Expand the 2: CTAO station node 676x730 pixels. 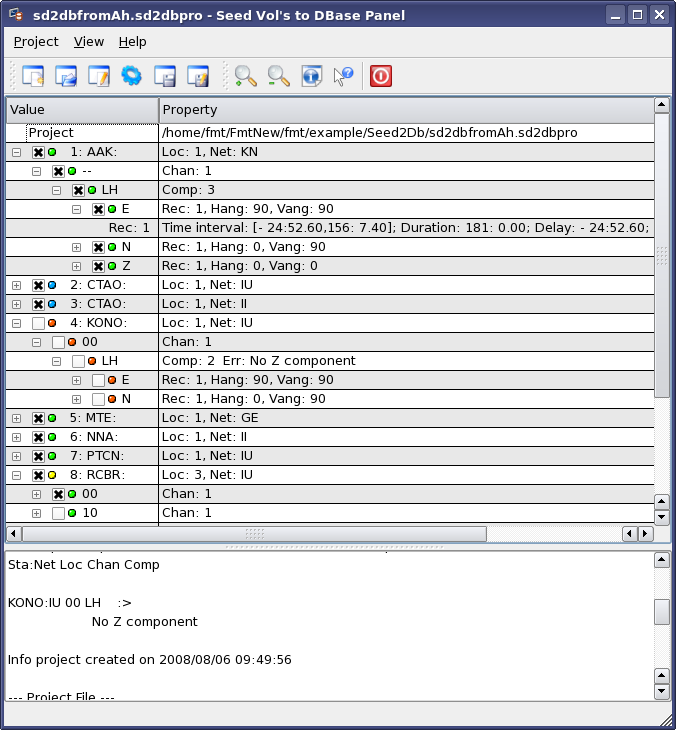click(16, 285)
